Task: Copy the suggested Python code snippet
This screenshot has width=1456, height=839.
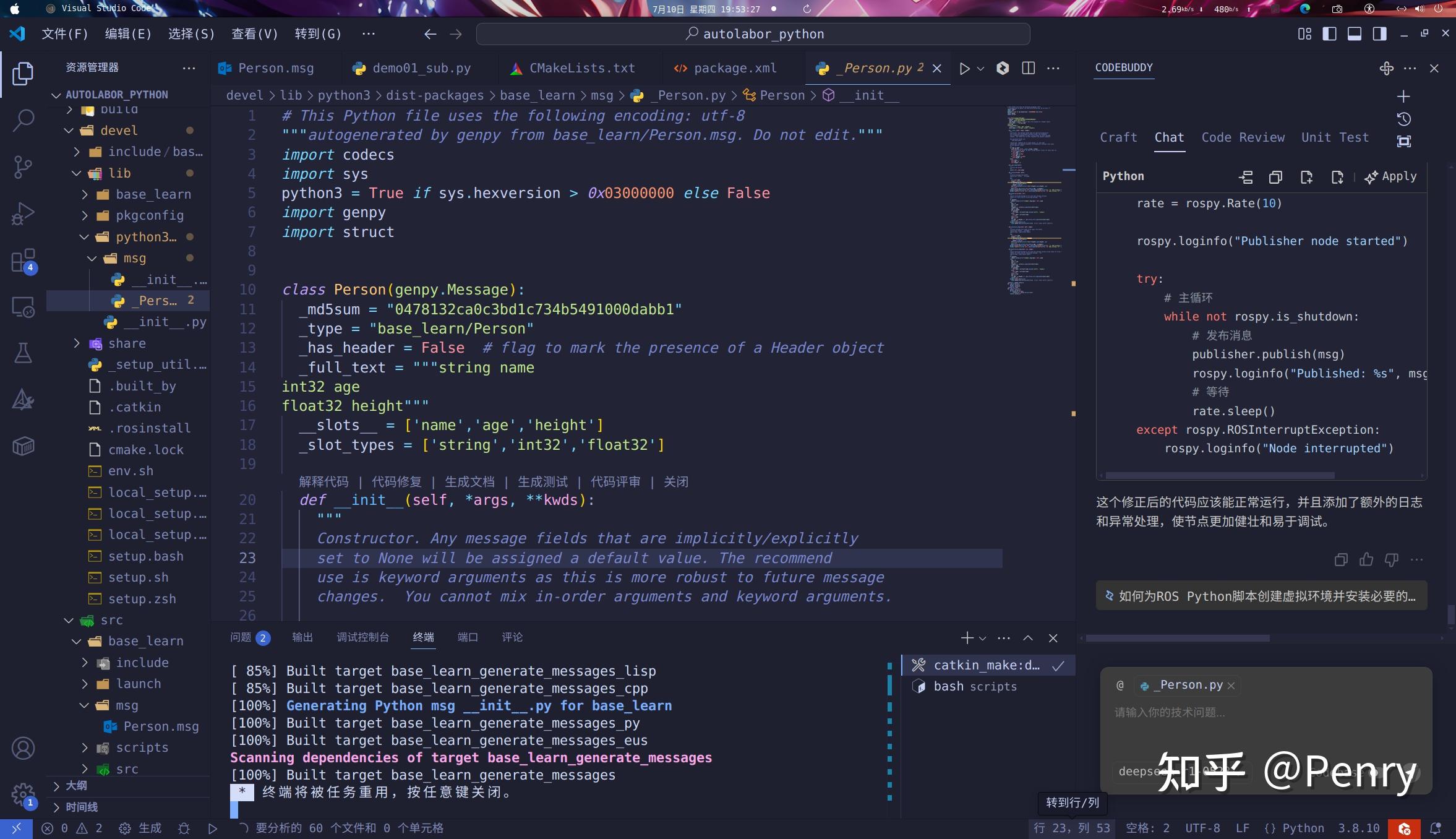Action: (1275, 177)
